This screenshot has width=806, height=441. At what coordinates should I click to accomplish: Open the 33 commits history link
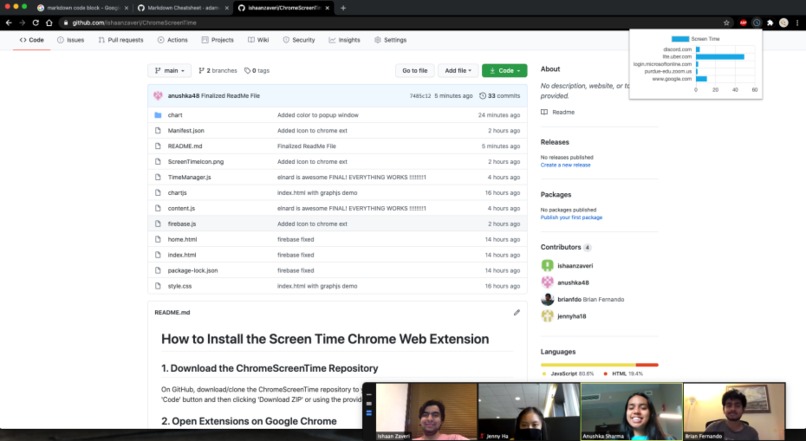coord(500,96)
